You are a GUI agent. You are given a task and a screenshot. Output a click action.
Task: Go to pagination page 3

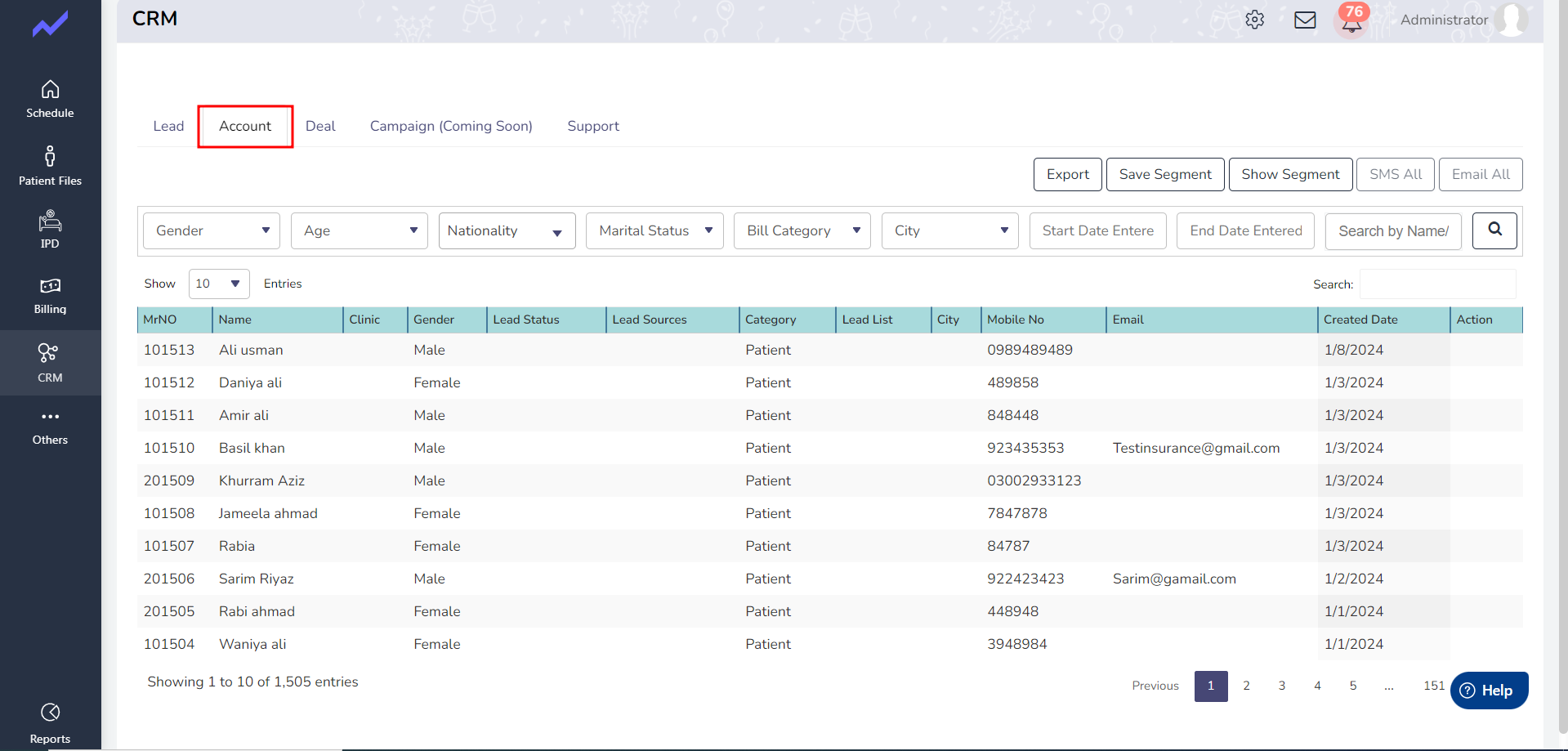click(1282, 686)
